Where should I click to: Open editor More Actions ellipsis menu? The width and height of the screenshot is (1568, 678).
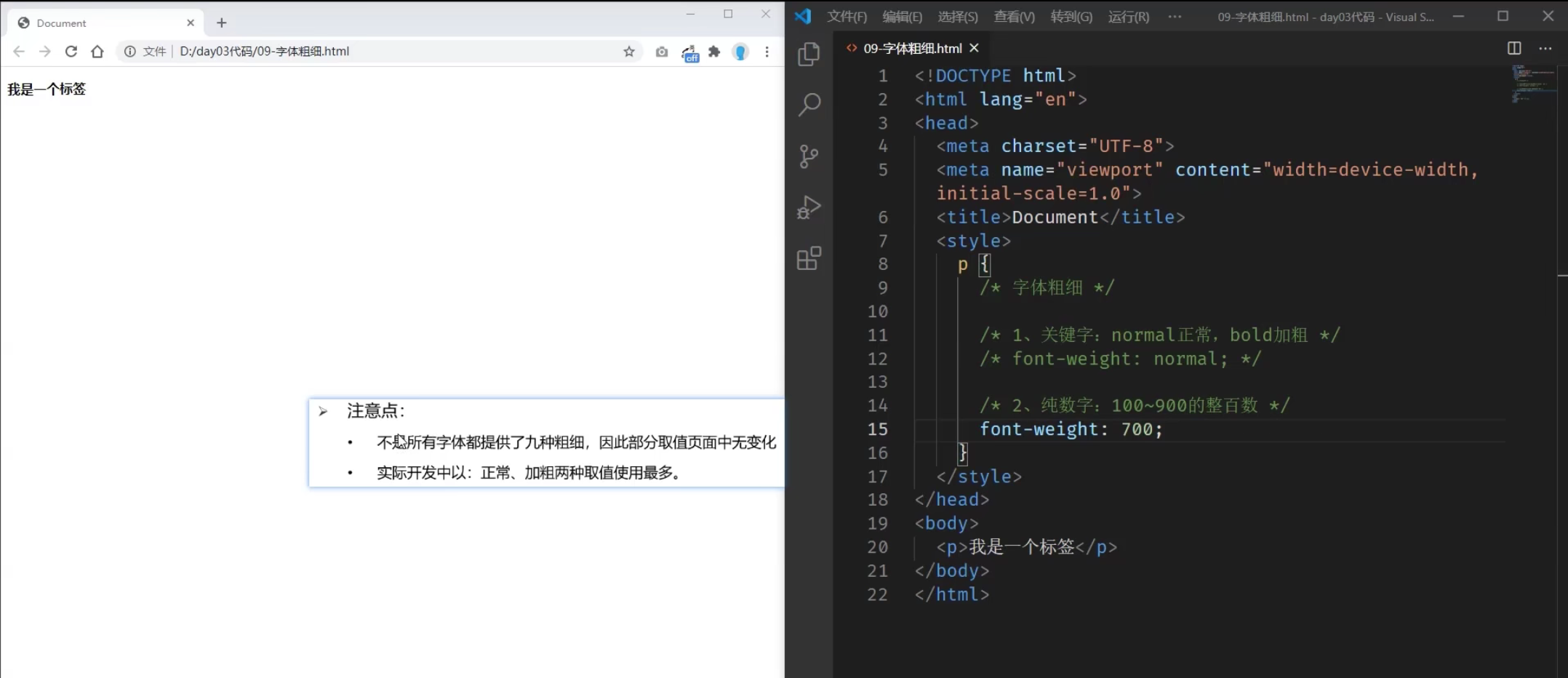[x=1545, y=48]
